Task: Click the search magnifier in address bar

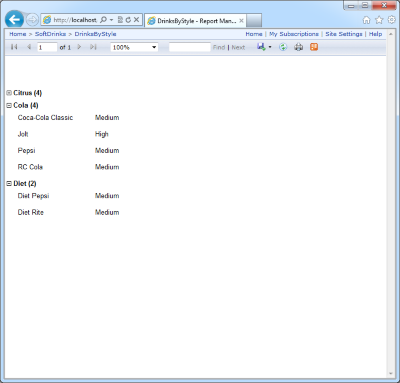Action: coord(103,20)
